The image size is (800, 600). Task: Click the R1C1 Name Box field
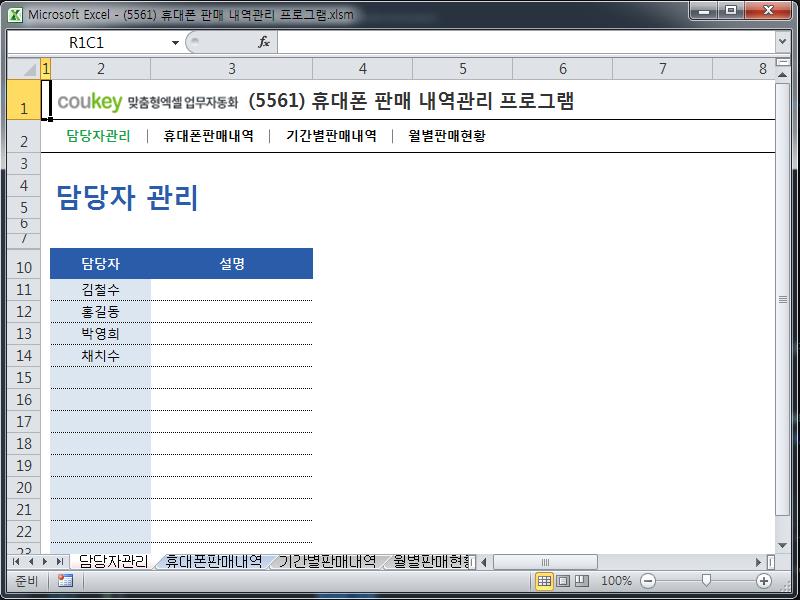[x=88, y=42]
